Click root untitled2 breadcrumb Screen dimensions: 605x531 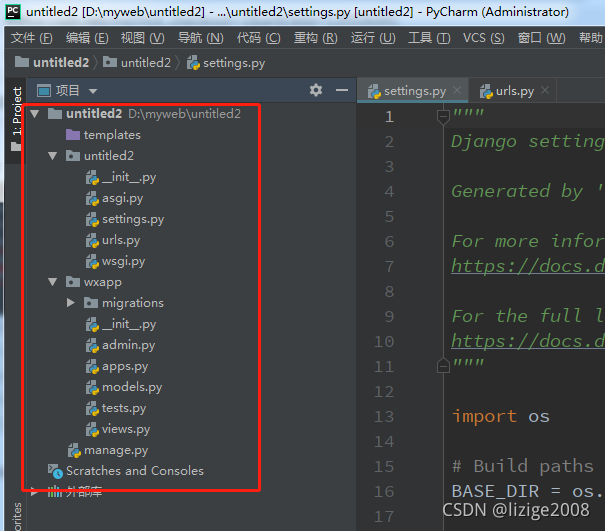tap(52, 62)
